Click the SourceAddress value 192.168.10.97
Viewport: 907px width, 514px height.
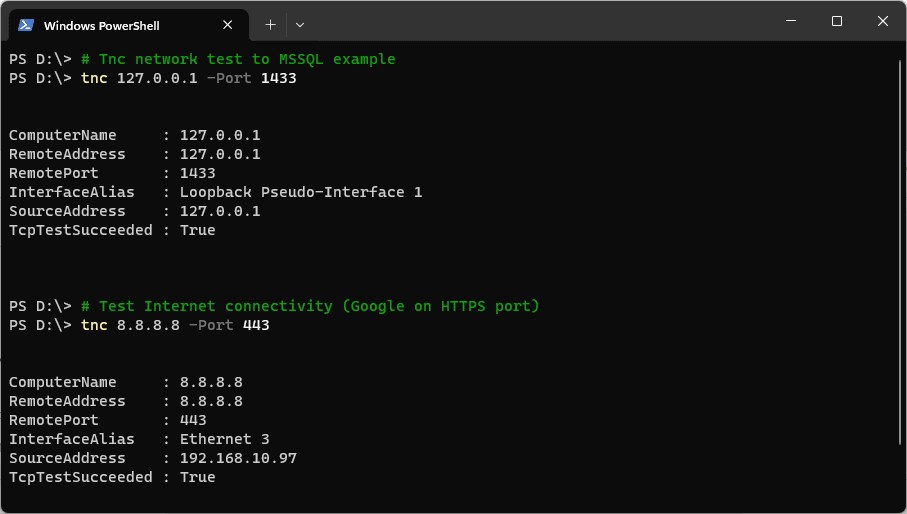coord(238,458)
